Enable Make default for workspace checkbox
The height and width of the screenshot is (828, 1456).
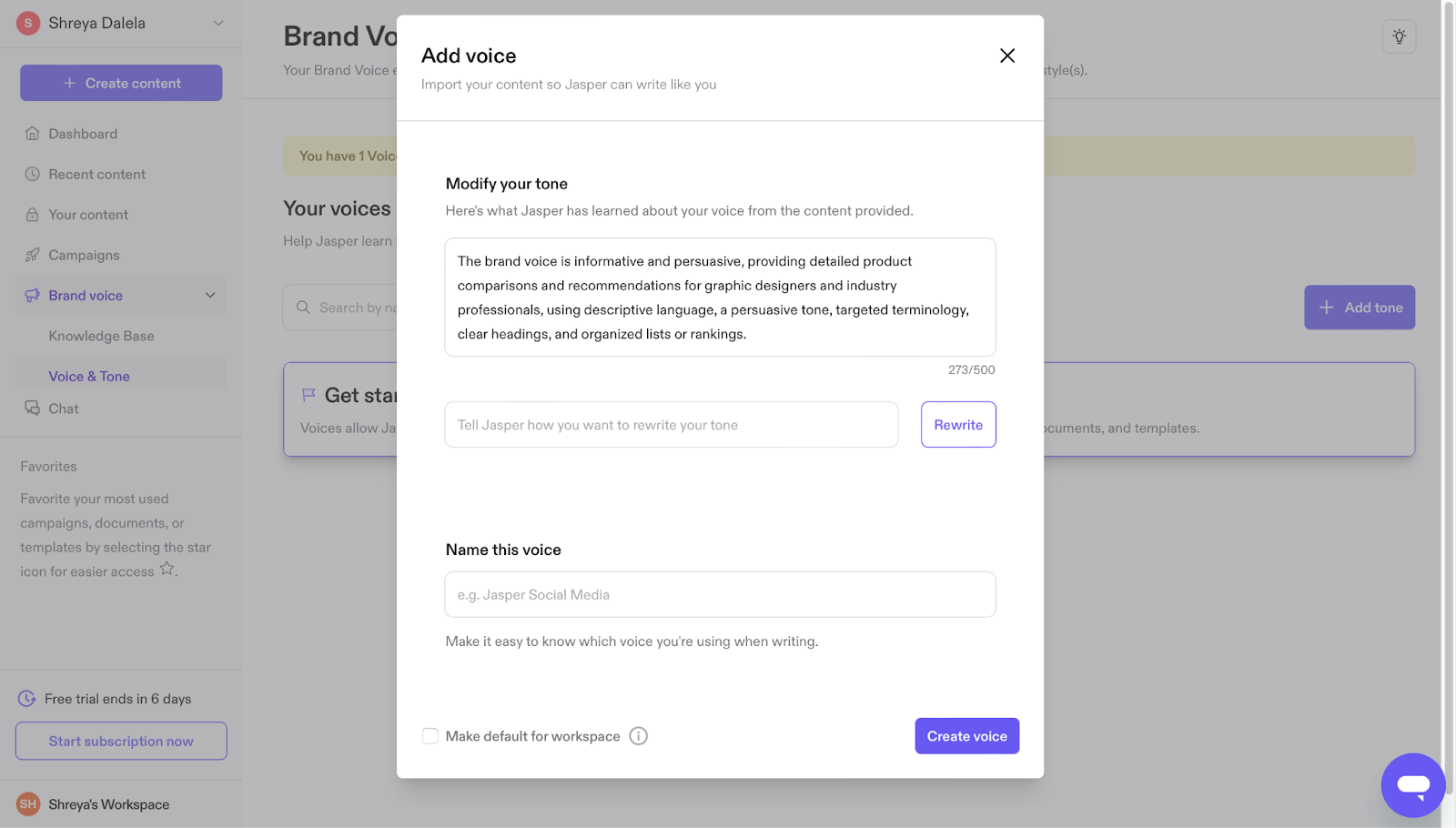coord(430,736)
